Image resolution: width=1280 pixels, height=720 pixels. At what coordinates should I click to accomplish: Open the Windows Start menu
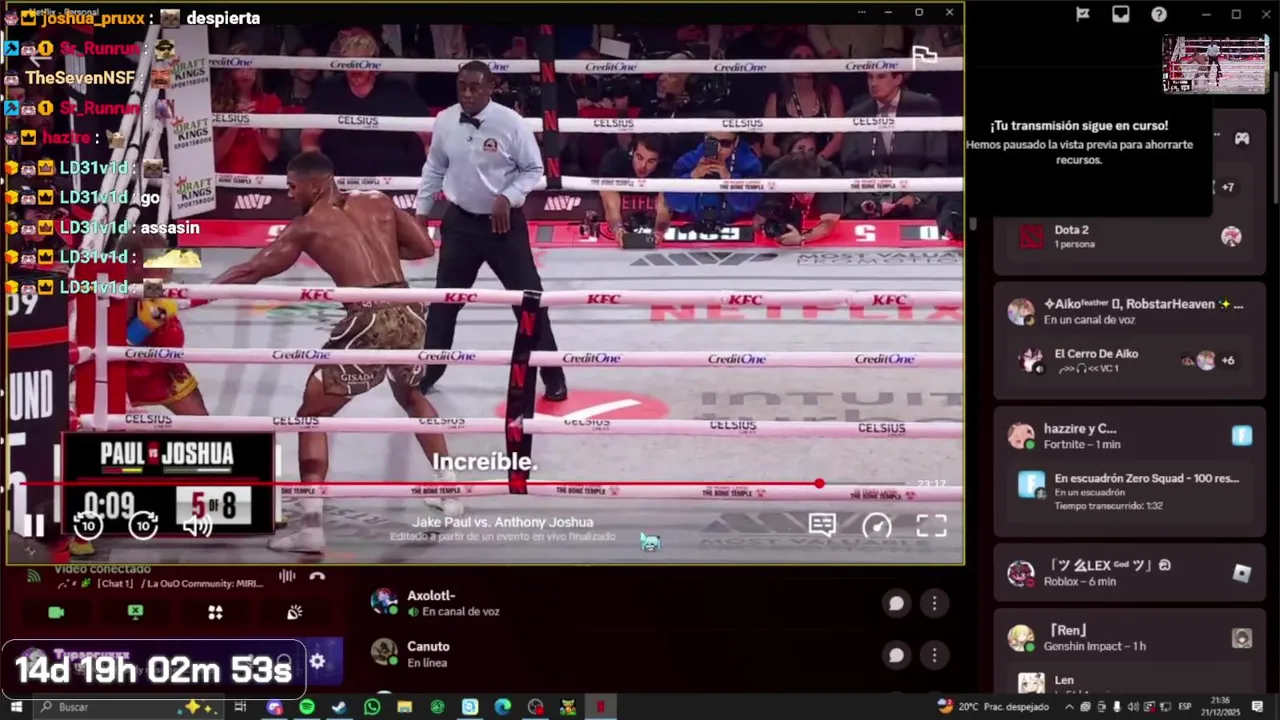16,707
